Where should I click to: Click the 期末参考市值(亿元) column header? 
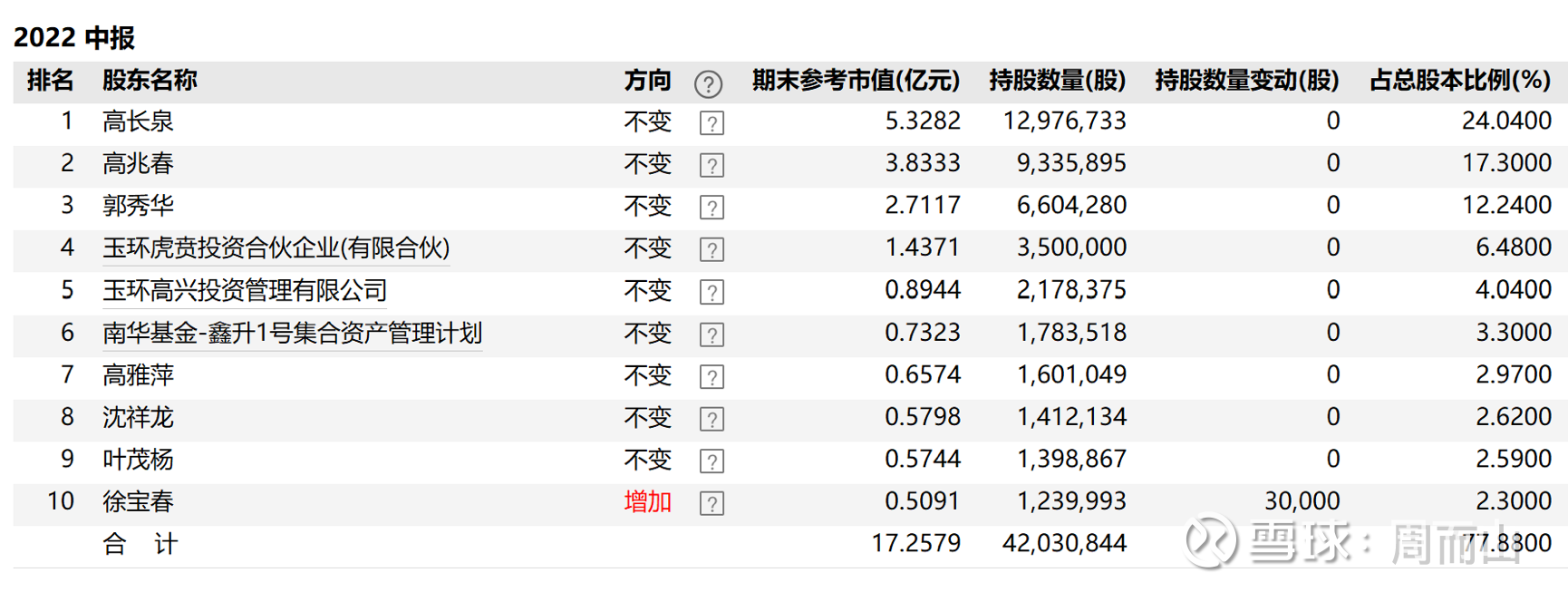click(x=855, y=81)
